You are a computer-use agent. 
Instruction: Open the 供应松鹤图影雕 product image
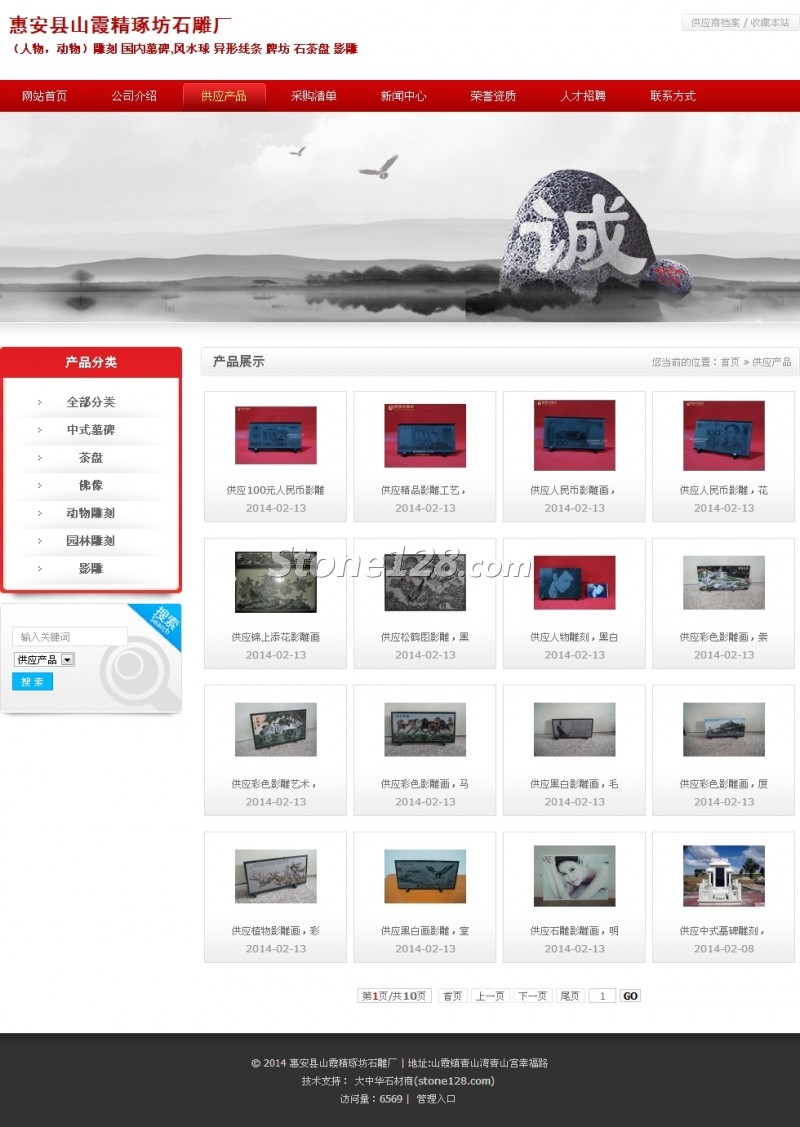pyautogui.click(x=424, y=582)
